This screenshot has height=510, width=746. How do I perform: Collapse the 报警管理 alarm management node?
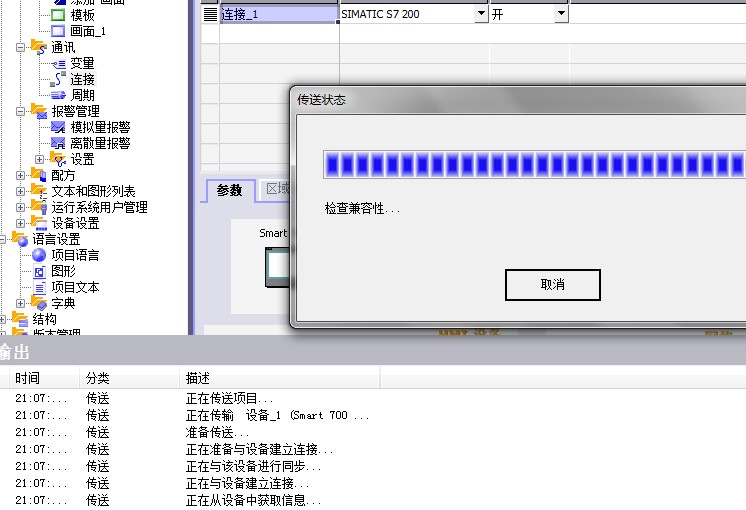21,112
